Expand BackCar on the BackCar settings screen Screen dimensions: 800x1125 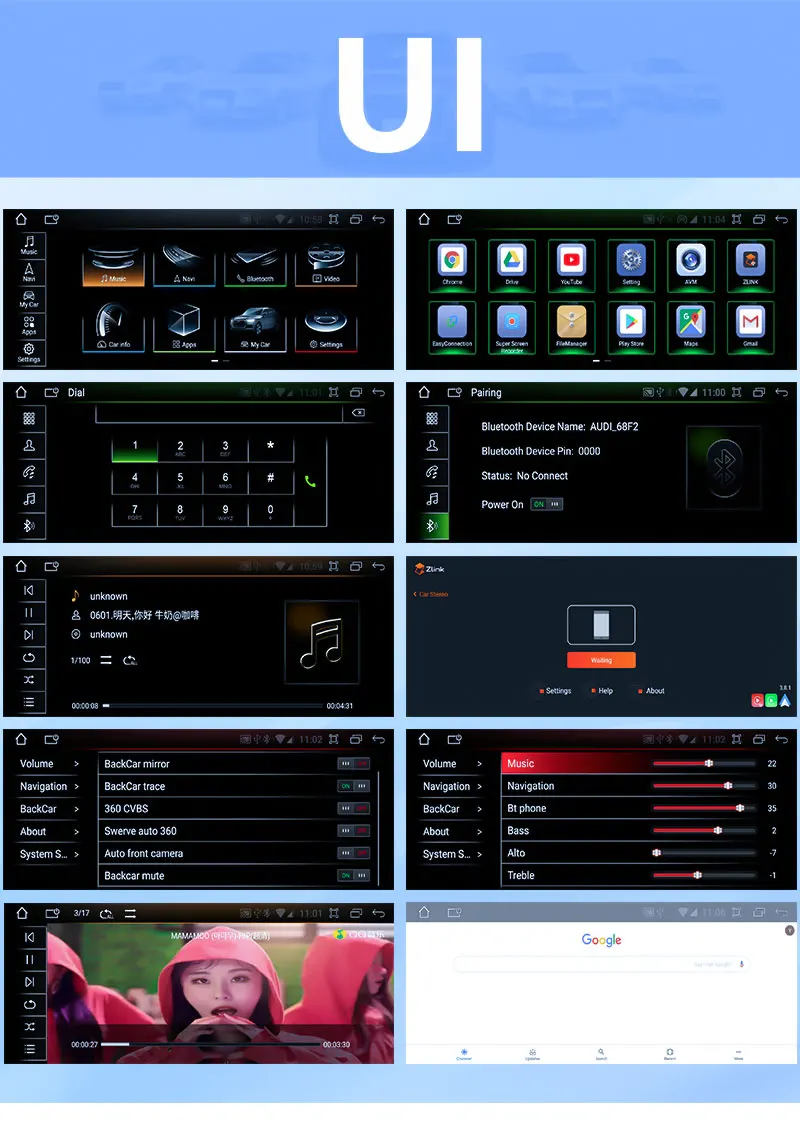pyautogui.click(x=49, y=809)
